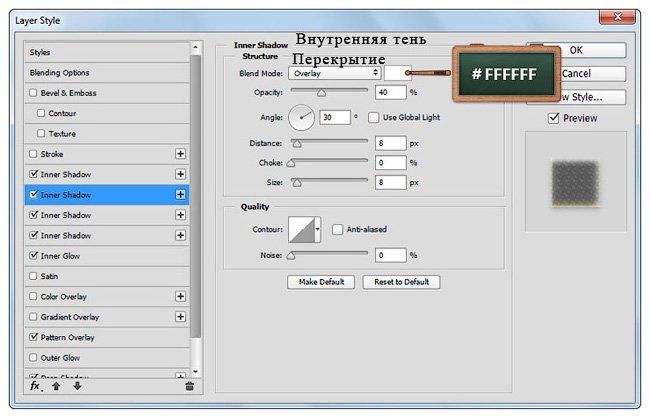Toggle the Use Global Light checkbox

(x=374, y=118)
